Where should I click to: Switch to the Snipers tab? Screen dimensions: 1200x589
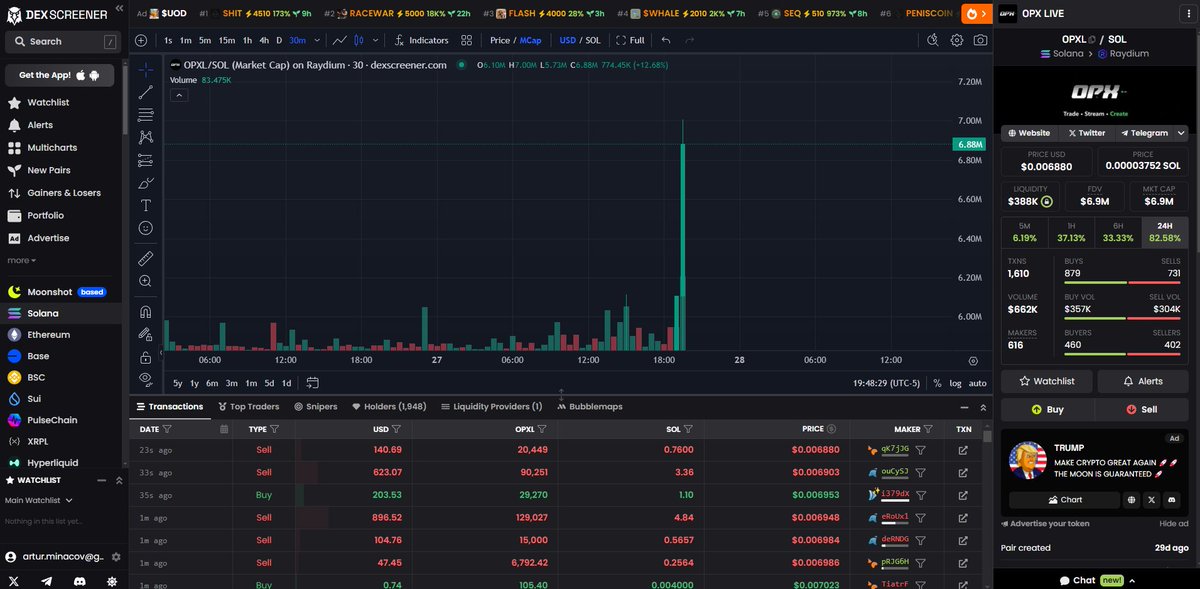315,407
